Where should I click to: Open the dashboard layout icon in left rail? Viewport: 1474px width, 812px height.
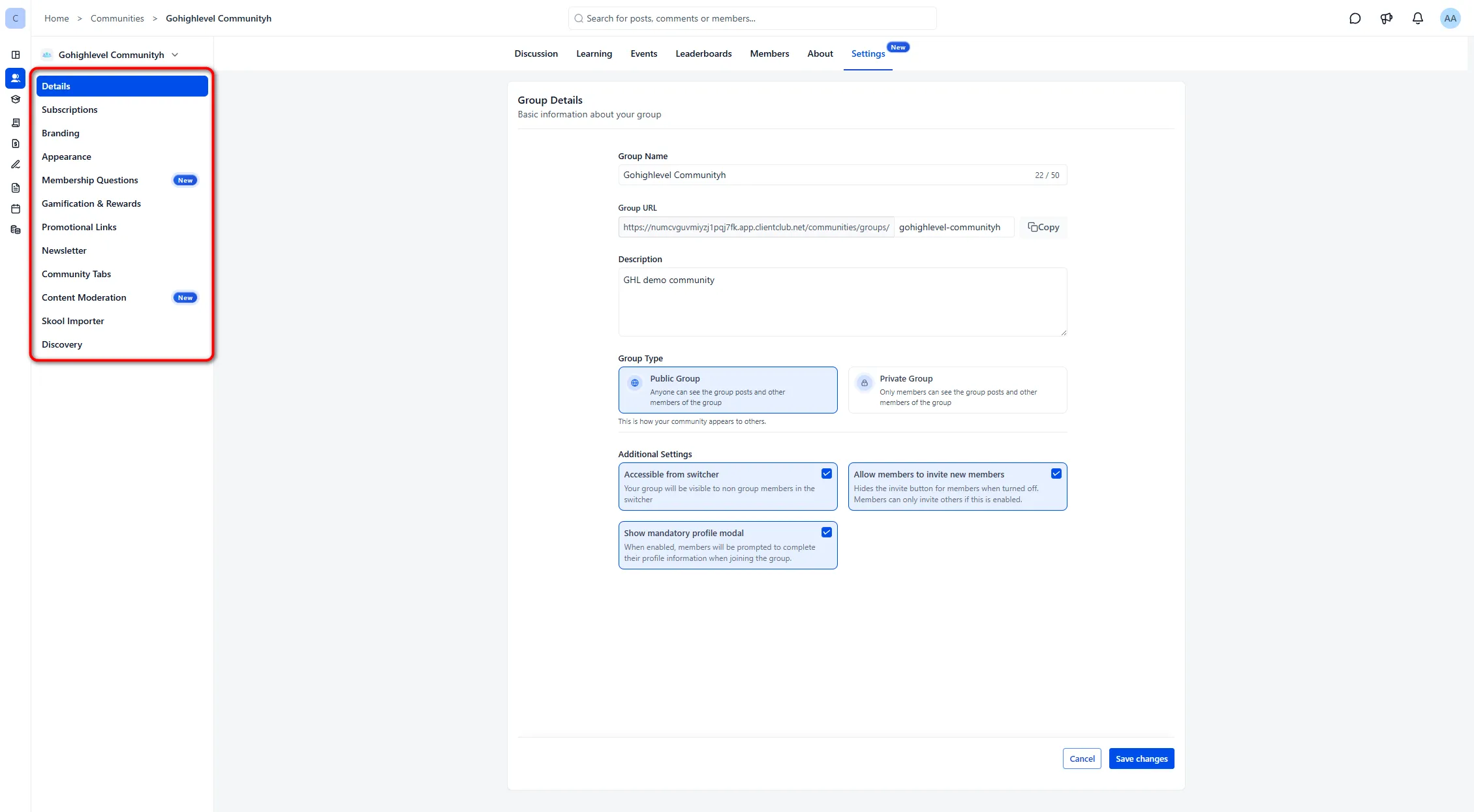click(16, 55)
